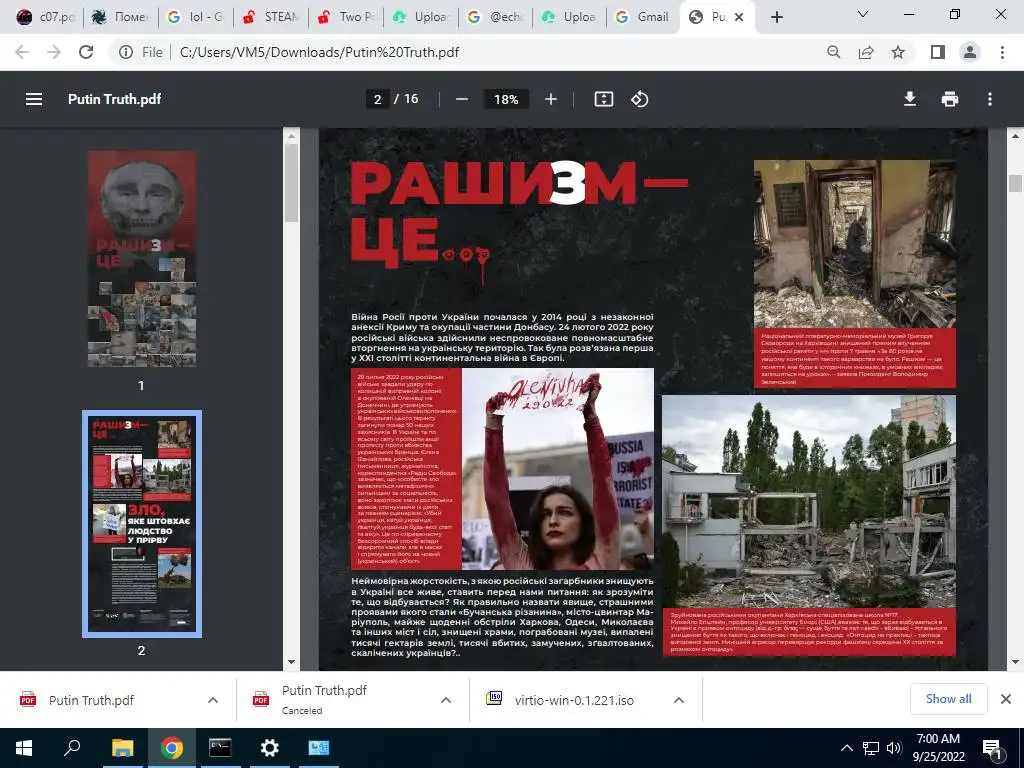Open Windows Start menu
Screen dimensions: 1024x768
(24, 748)
